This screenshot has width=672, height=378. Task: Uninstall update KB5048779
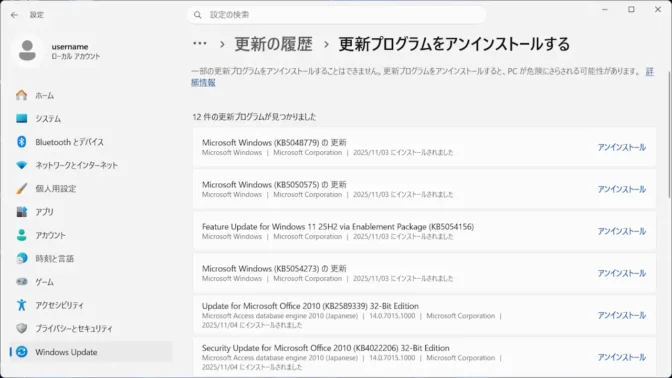click(621, 147)
